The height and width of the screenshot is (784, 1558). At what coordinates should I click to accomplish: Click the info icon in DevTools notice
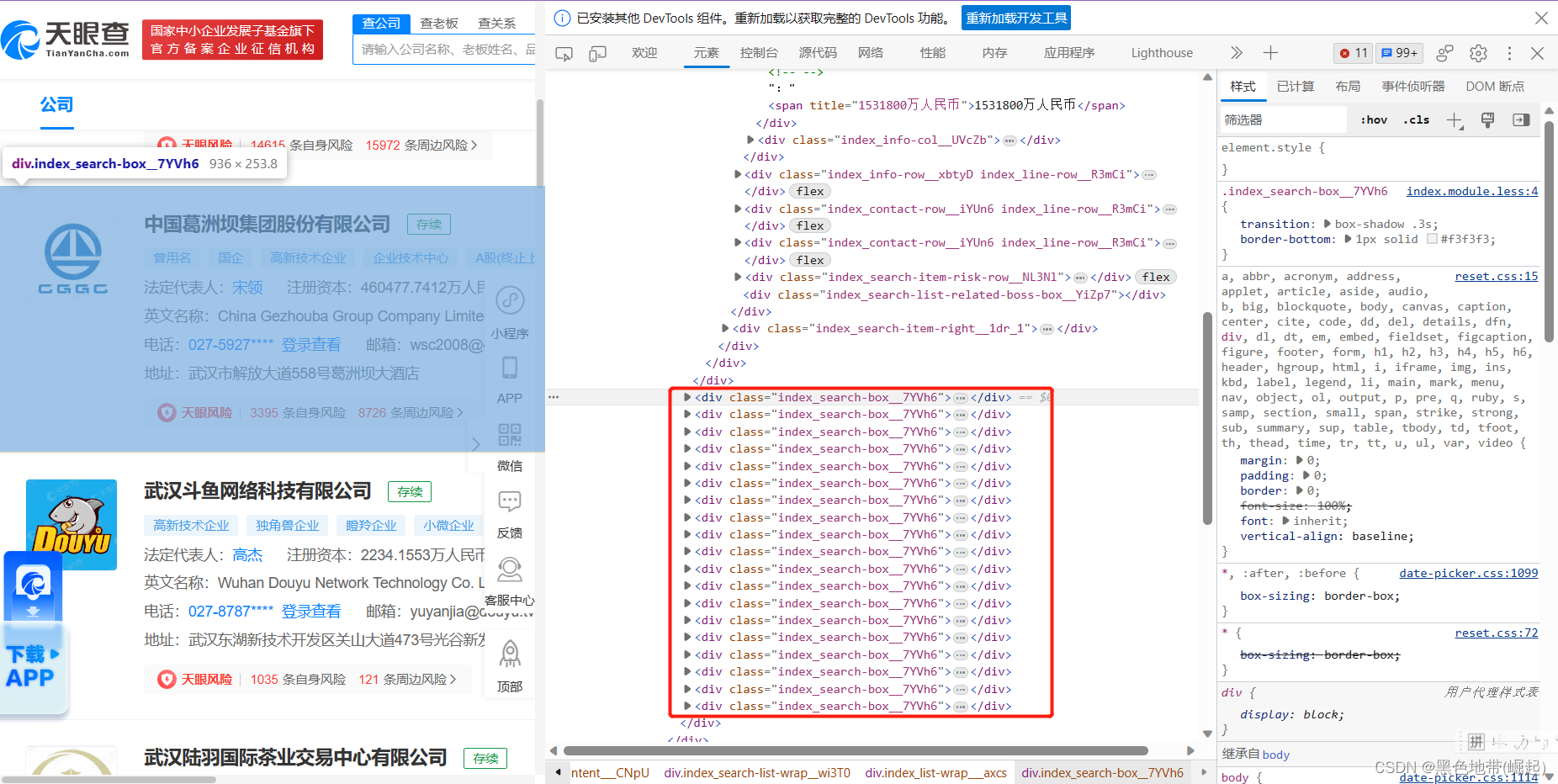(562, 18)
